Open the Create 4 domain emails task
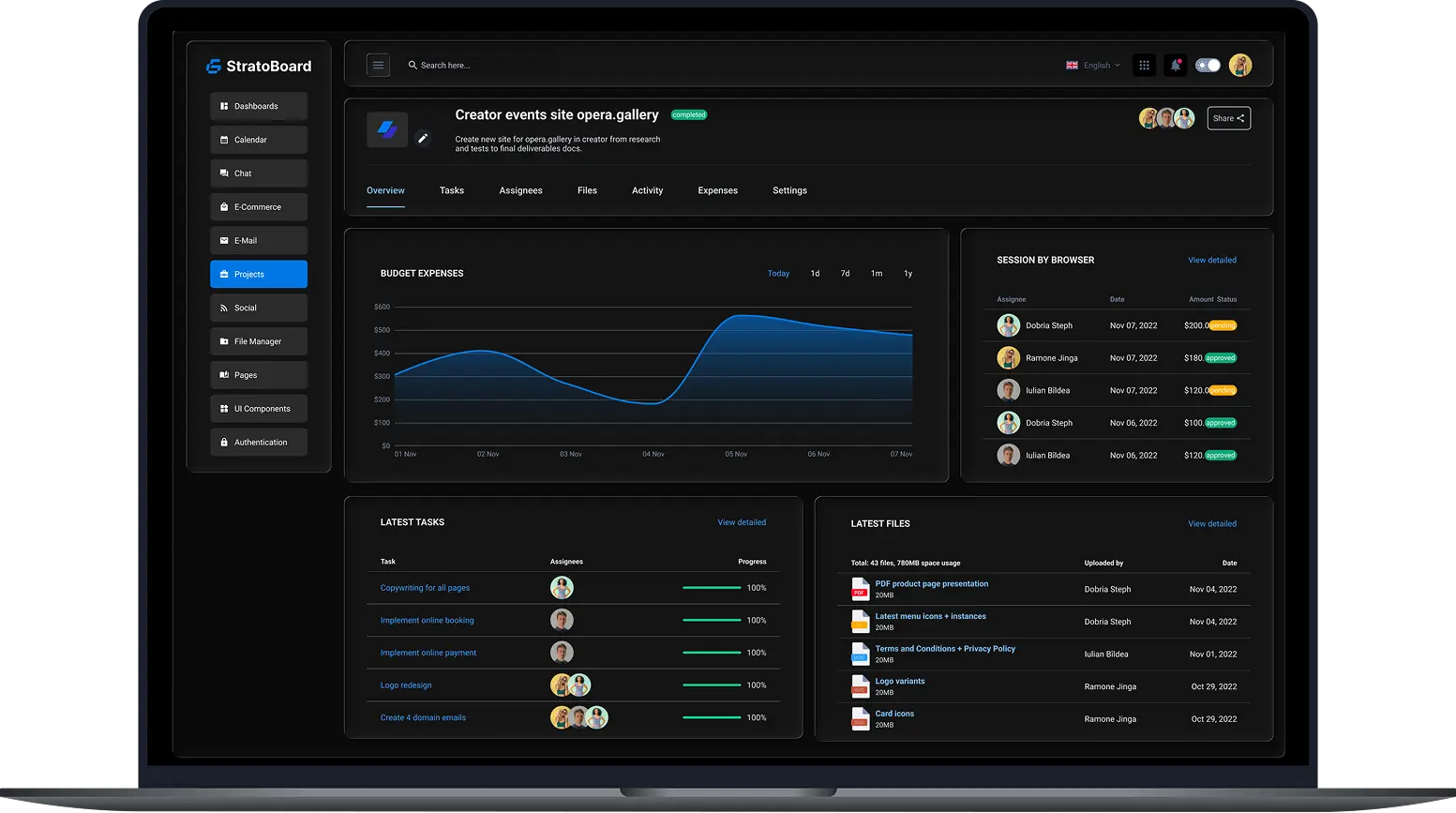This screenshot has height=813, width=1456. [x=423, y=718]
